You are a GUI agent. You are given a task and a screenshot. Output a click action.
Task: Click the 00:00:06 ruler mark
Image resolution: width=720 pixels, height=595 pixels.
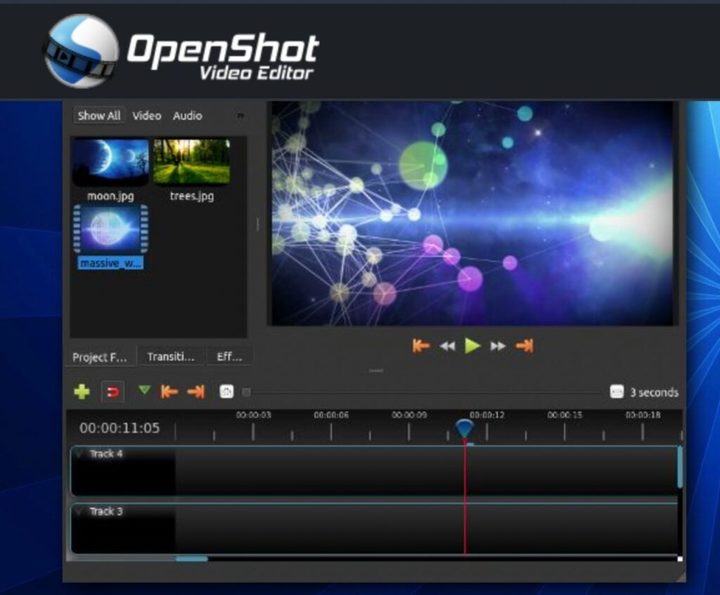(x=331, y=415)
